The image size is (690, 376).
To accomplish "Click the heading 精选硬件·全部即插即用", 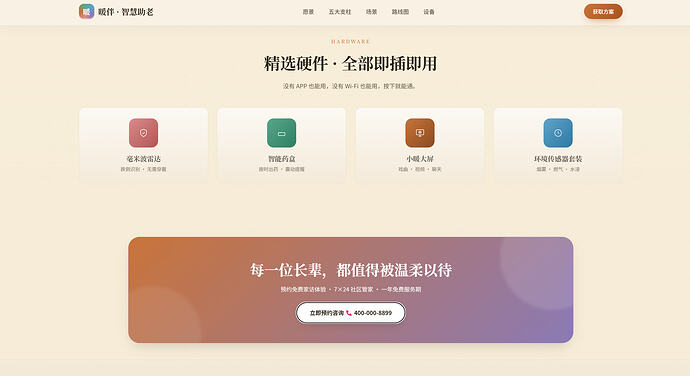I will point(351,63).
